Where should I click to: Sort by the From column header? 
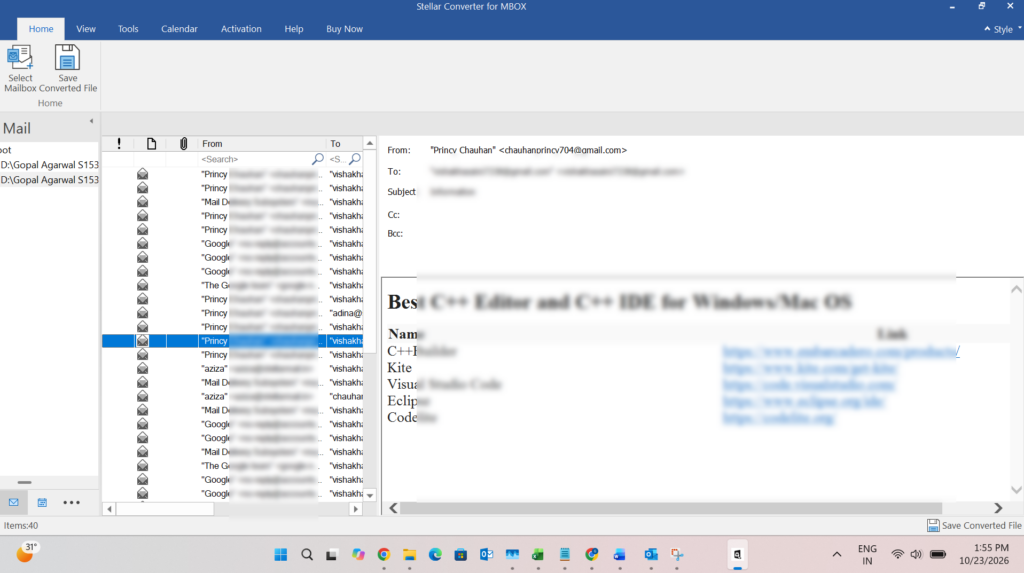(x=262, y=143)
